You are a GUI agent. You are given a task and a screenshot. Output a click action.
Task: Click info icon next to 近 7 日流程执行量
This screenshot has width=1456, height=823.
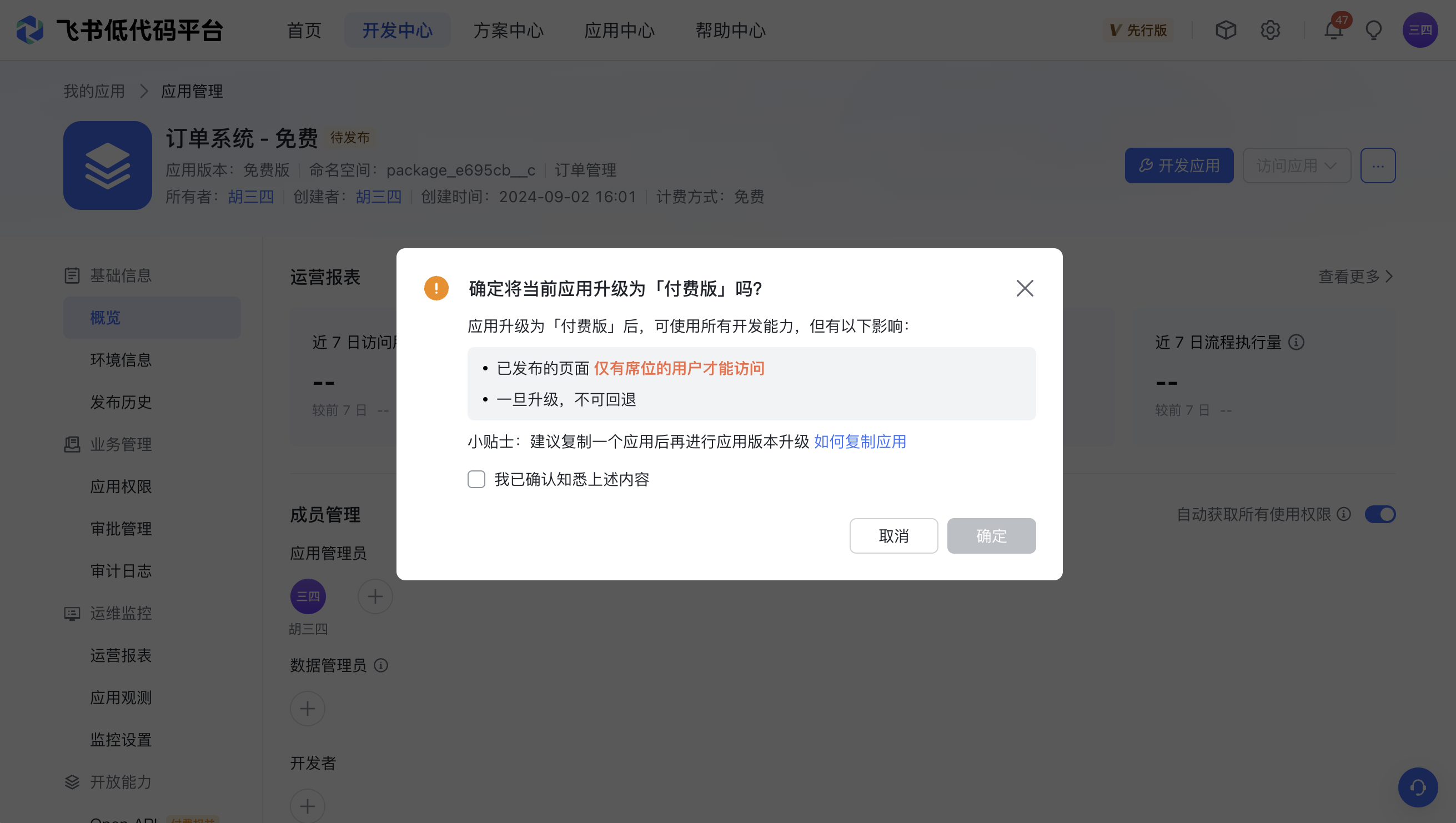tap(1296, 342)
